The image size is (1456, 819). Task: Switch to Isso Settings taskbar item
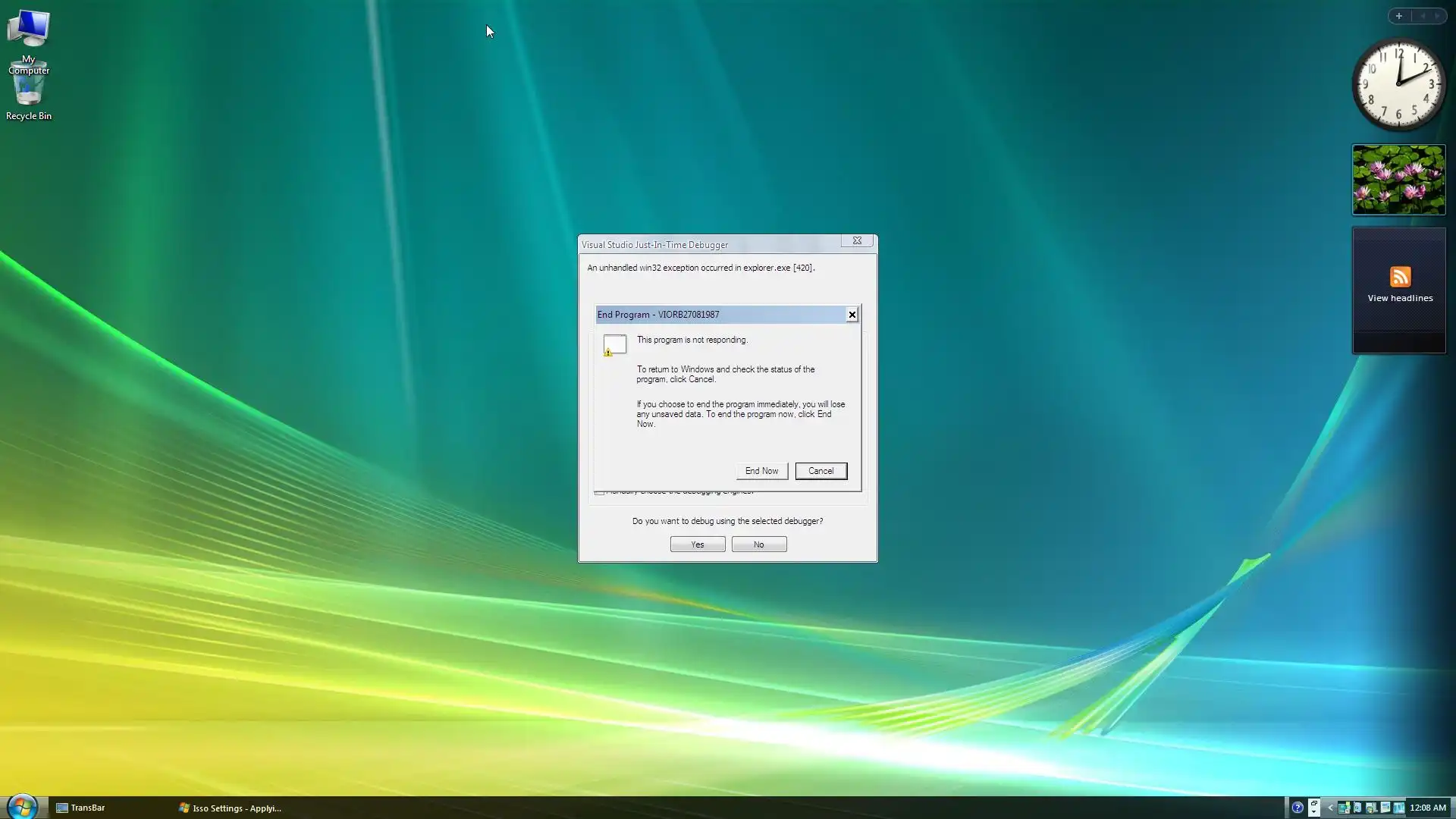point(230,808)
